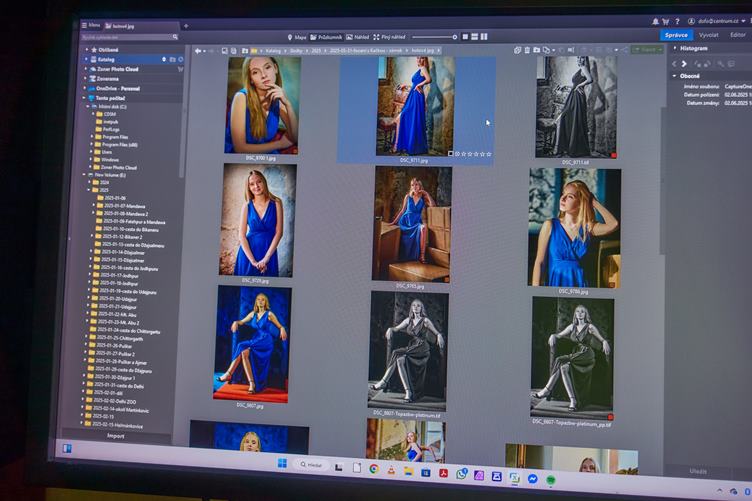The width and height of the screenshot is (752, 501).
Task: Click the Uložit button in right panel
Action: pos(698,471)
